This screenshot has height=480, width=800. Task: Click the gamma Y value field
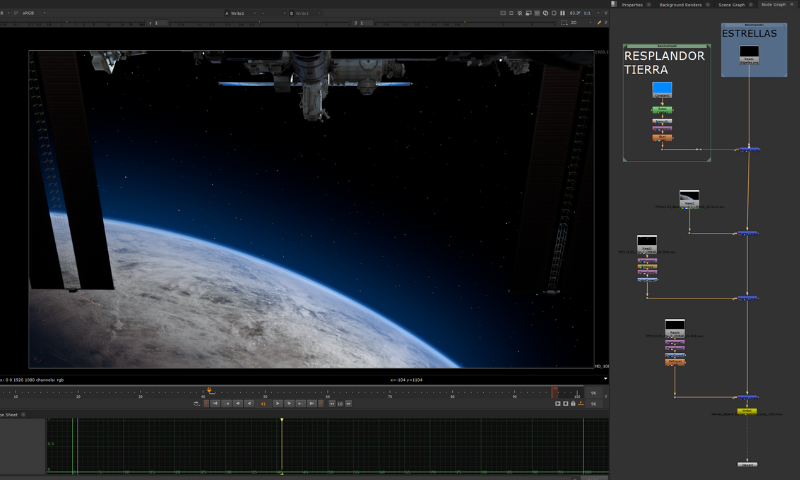(x=161, y=23)
